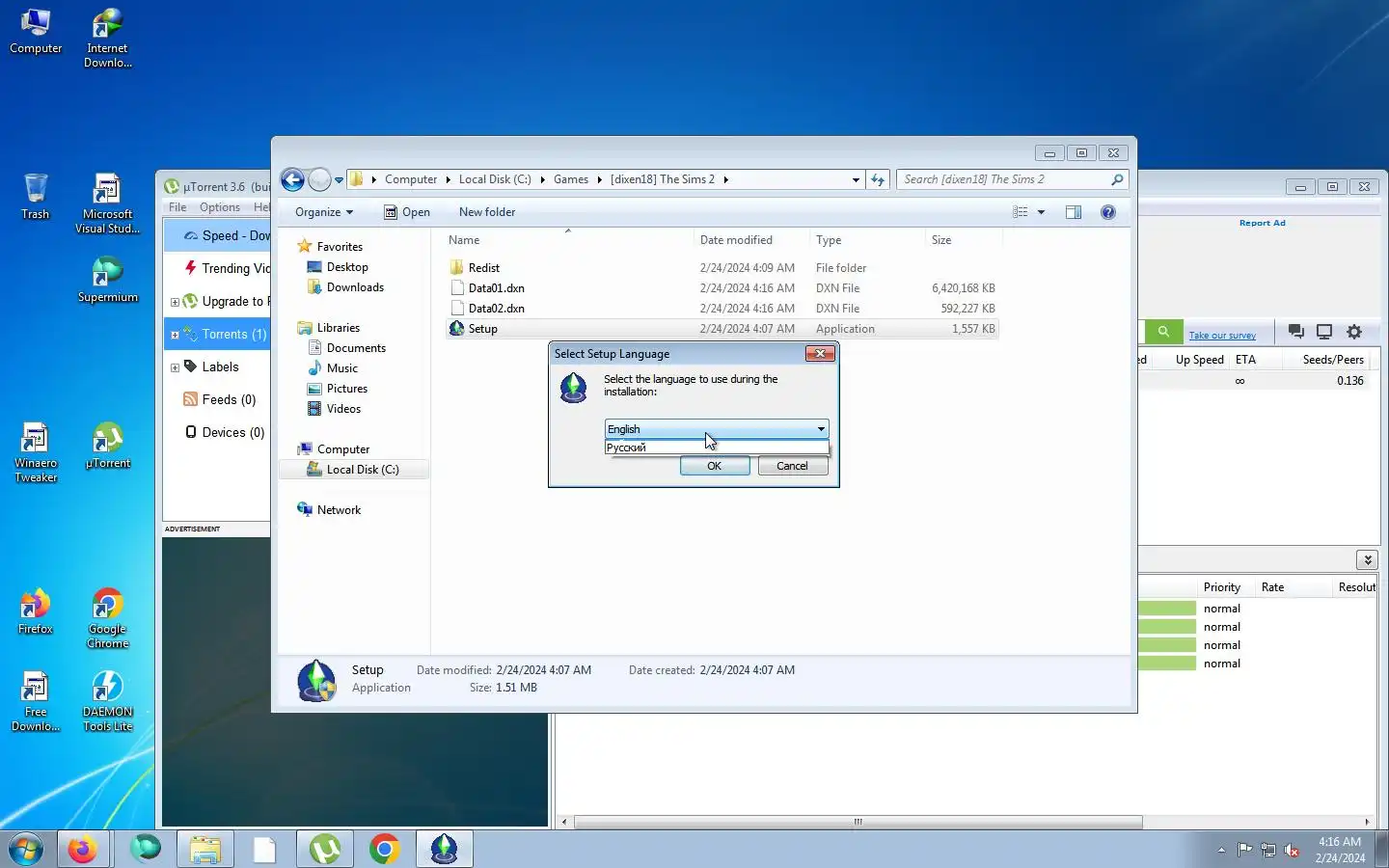This screenshot has height=868, width=1389.
Task: Open the change view options dropdown arrow
Action: [x=1041, y=212]
